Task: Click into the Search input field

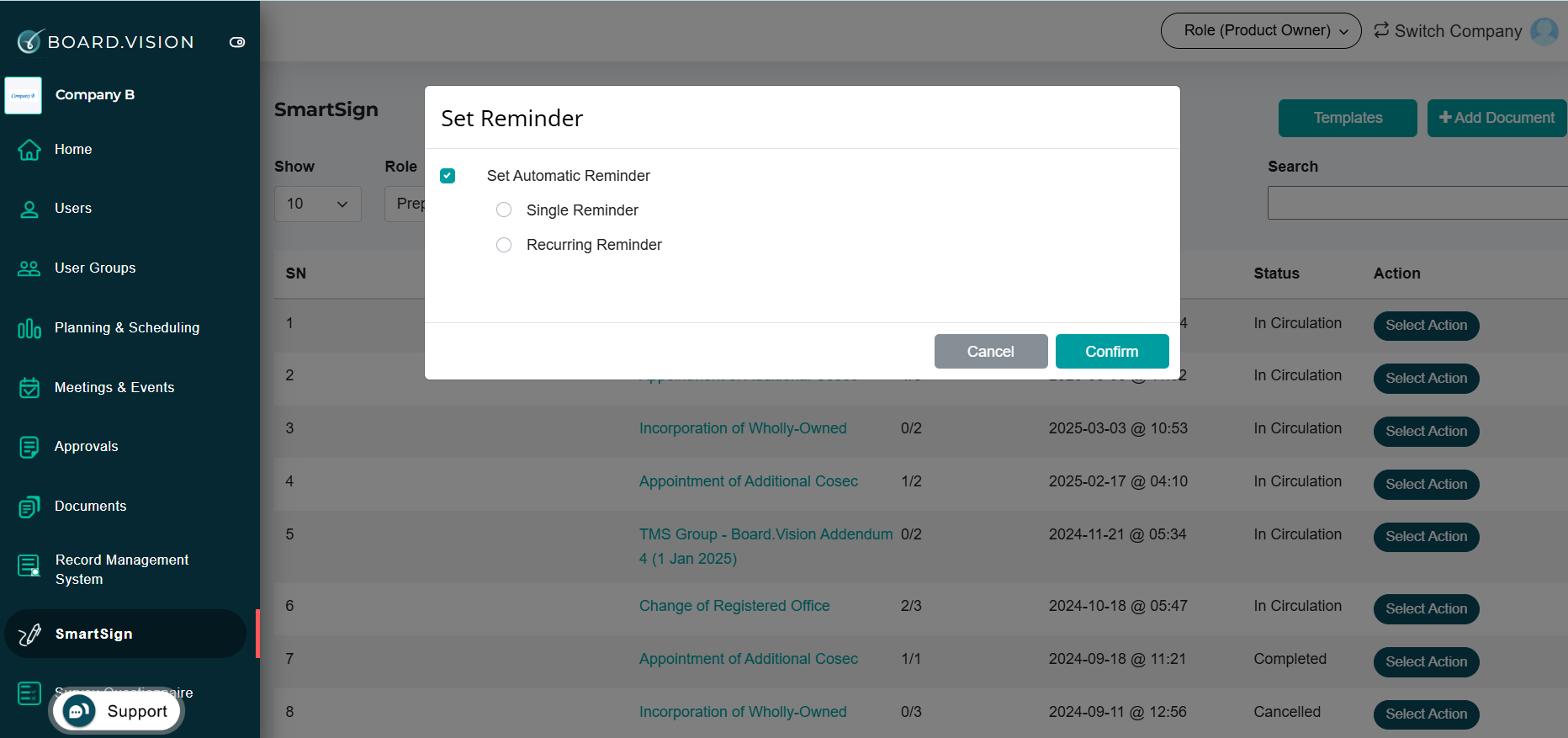Action: click(x=1417, y=204)
